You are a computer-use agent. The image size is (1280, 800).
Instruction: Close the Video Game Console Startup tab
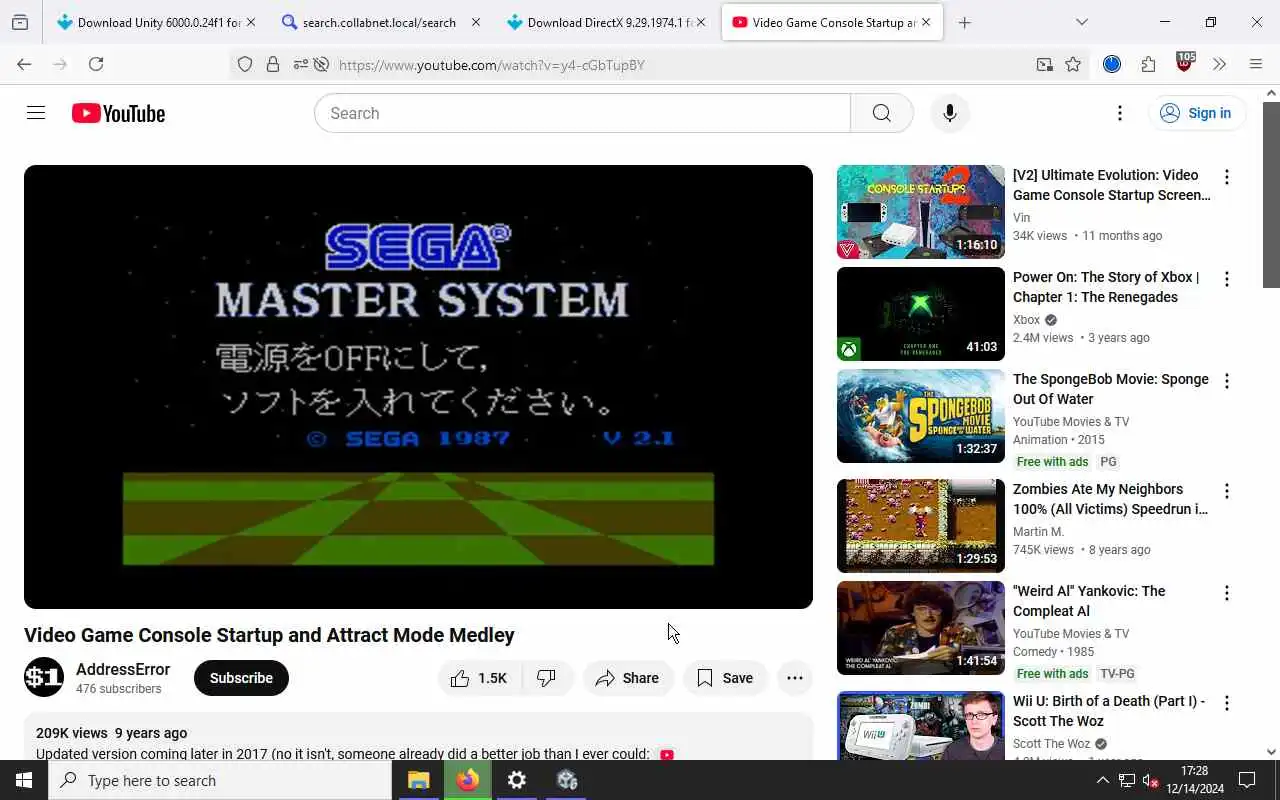pyautogui.click(x=926, y=22)
